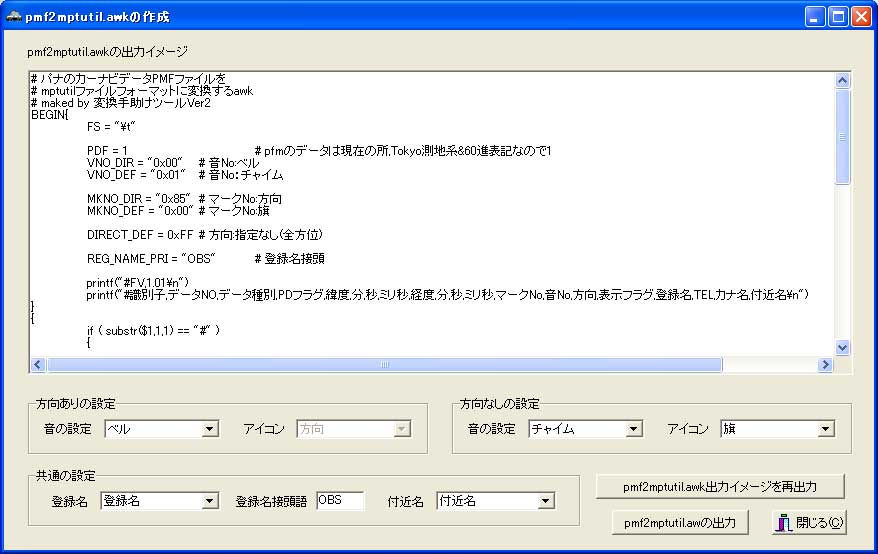Click the MKNO_DEF = "0x00" line

(x=178, y=211)
